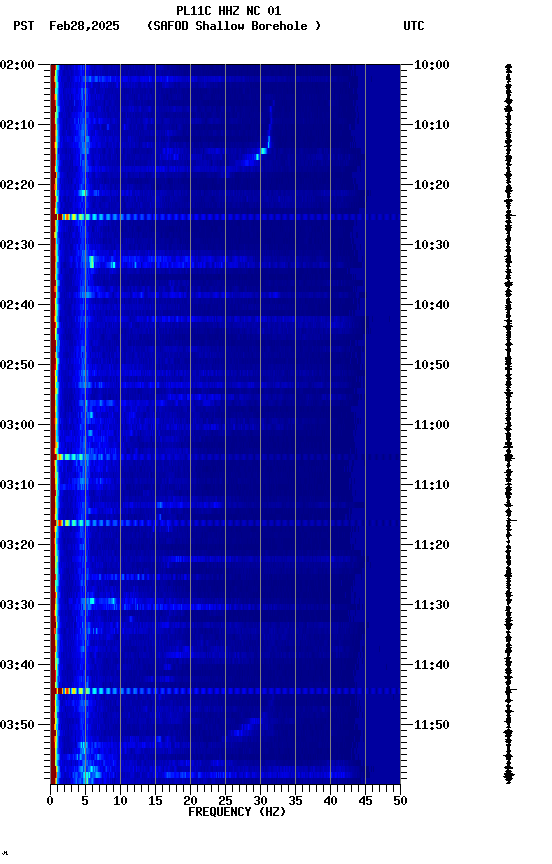Click the 11:10 UTC time tick label
552x864 pixels.
[x=432, y=485]
